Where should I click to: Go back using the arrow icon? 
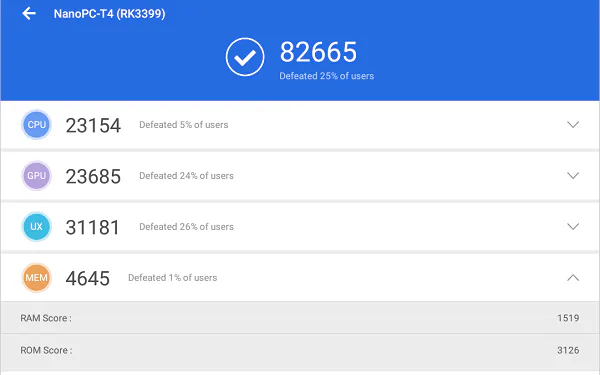click(x=29, y=14)
